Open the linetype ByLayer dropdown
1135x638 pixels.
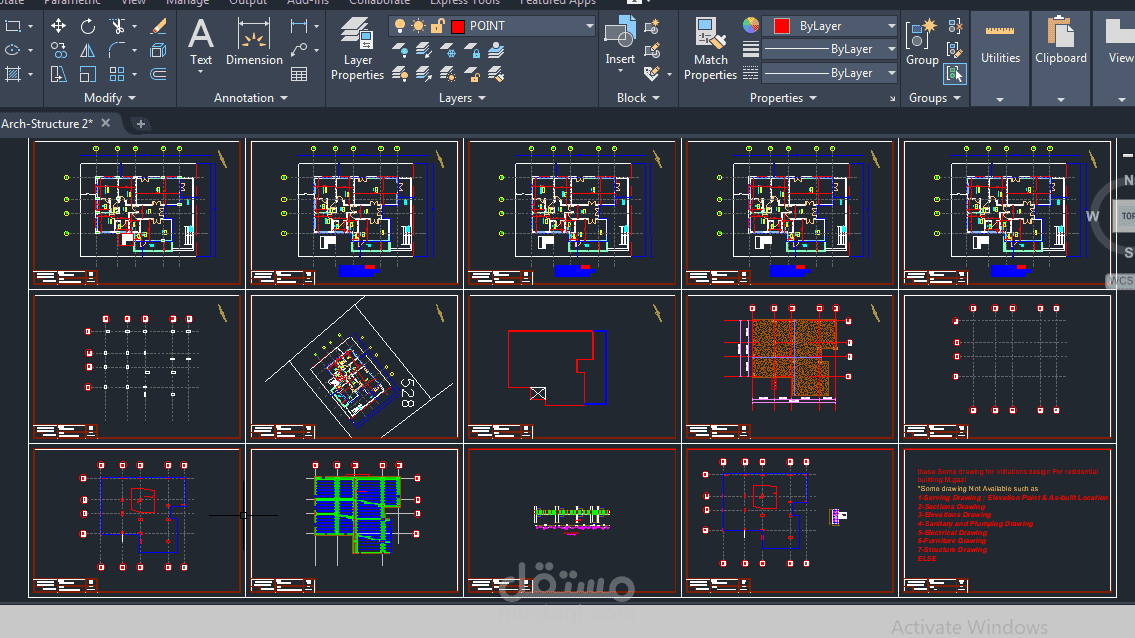click(x=891, y=73)
